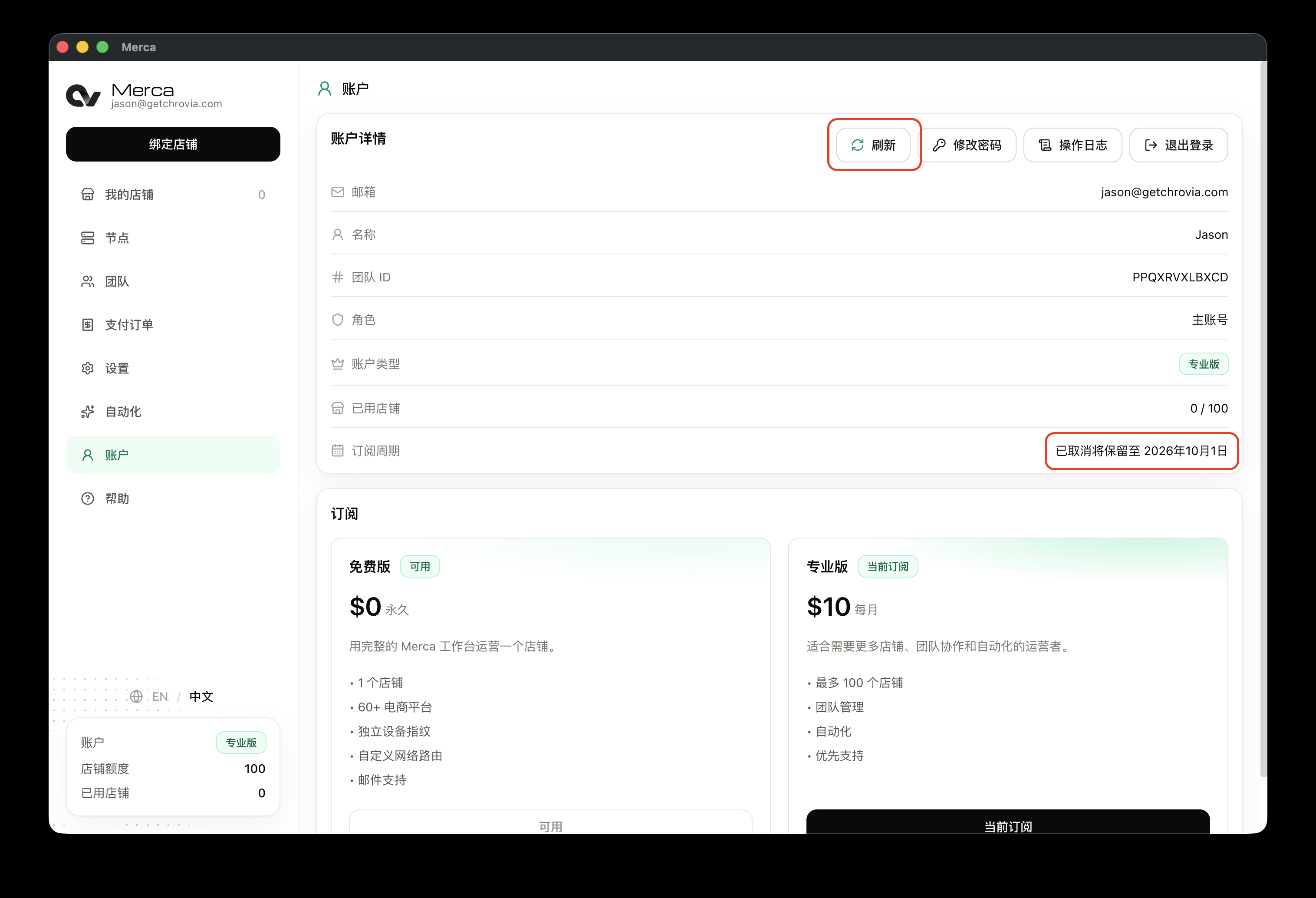Open the 帮助 page
The height and width of the screenshot is (898, 1316).
(x=173, y=499)
